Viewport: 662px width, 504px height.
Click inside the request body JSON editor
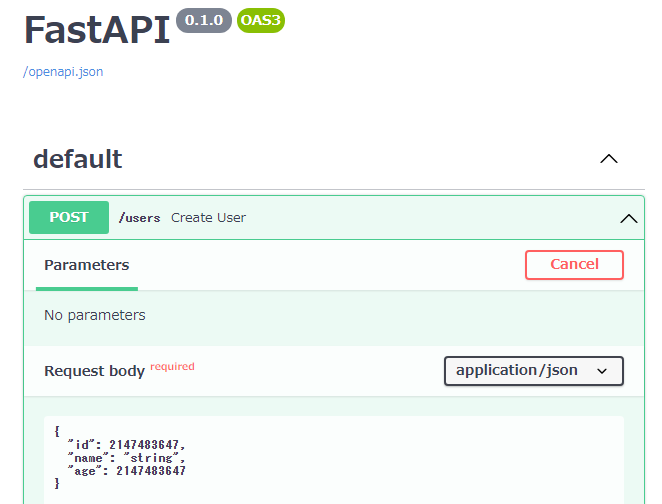coord(334,460)
